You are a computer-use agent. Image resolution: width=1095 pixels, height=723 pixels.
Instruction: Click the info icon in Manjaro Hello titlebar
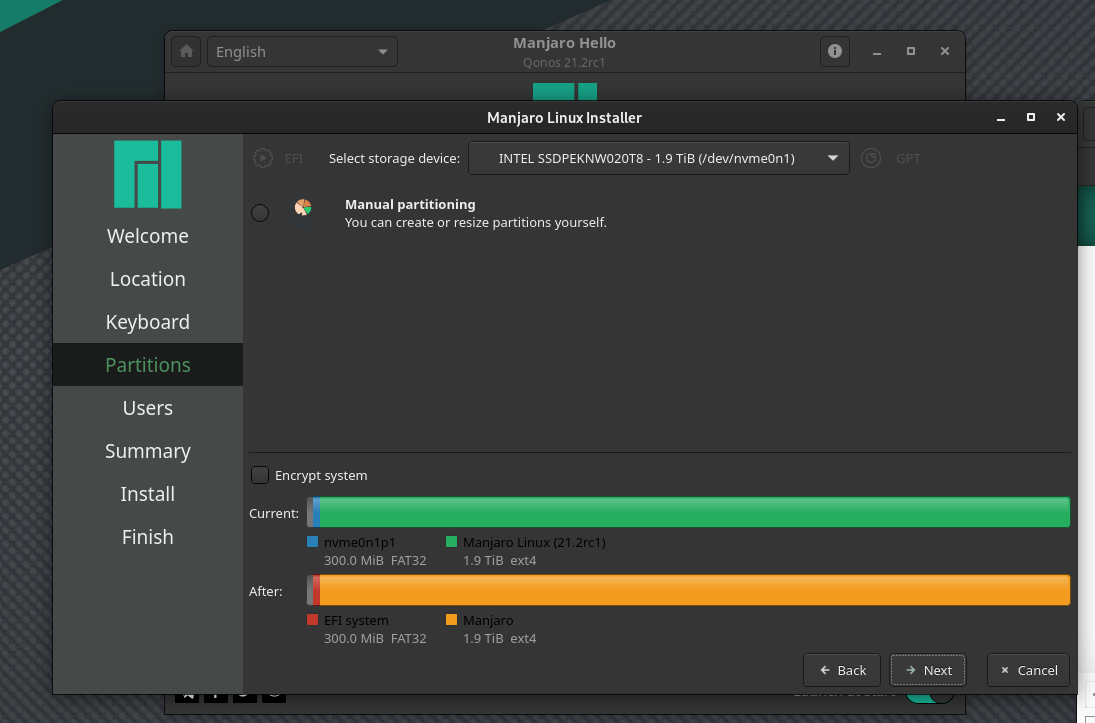tap(834, 51)
